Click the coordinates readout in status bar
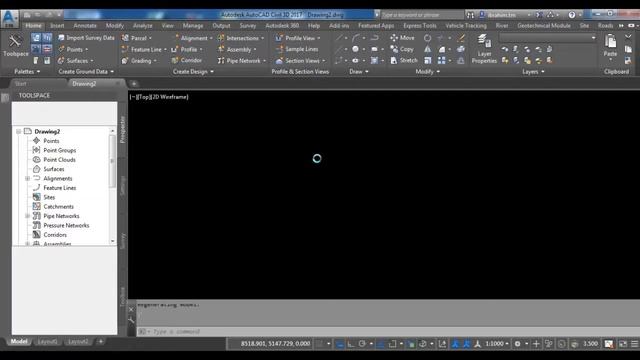Viewport: 640px width, 360px height. [275, 344]
